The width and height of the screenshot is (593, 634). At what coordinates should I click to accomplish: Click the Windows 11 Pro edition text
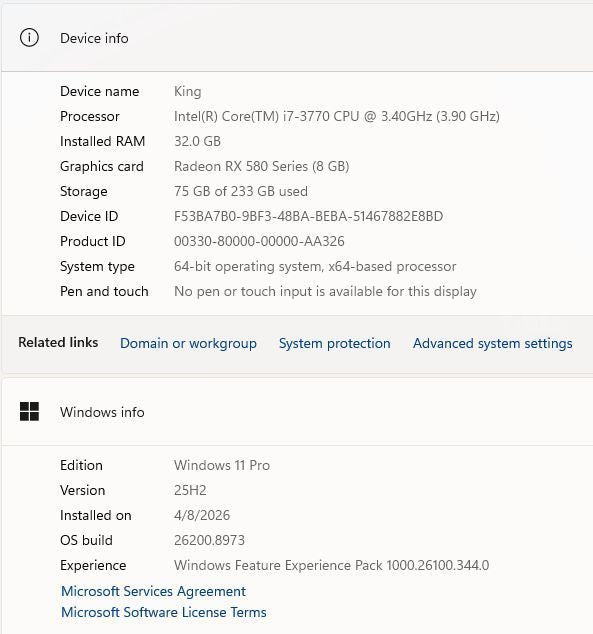(x=222, y=465)
